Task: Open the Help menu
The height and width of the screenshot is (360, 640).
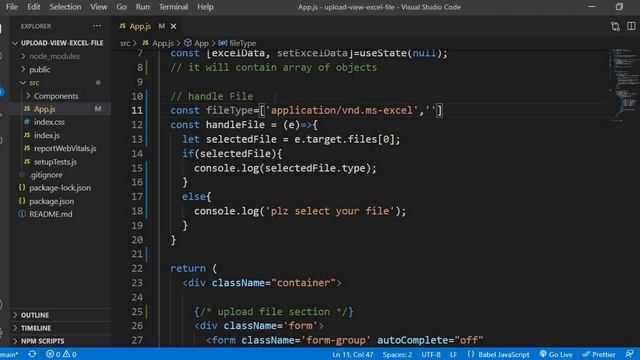Action: coord(205,7)
